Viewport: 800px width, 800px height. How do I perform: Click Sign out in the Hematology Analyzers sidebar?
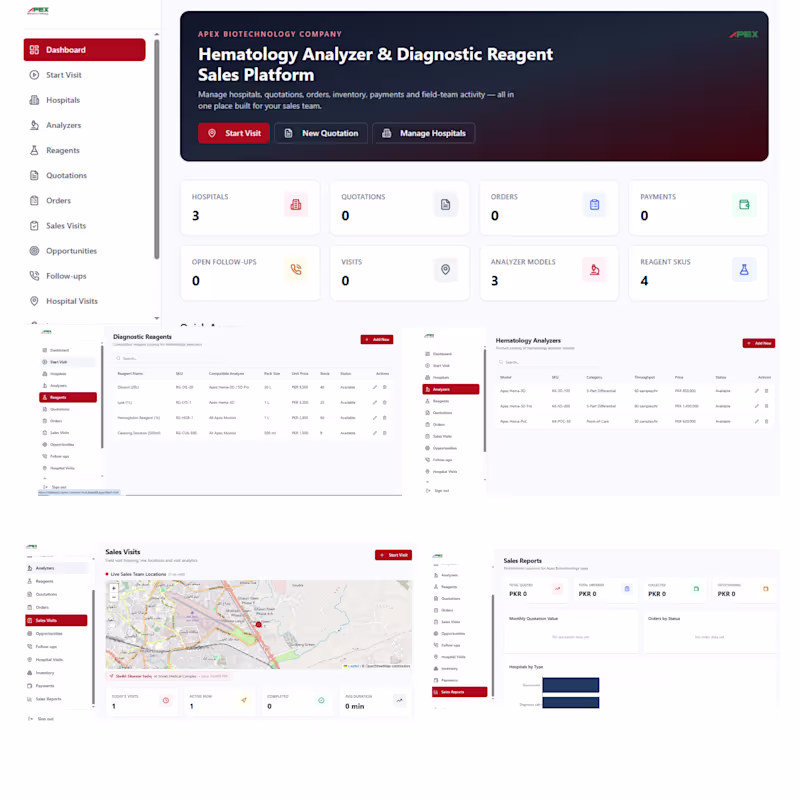(438, 491)
